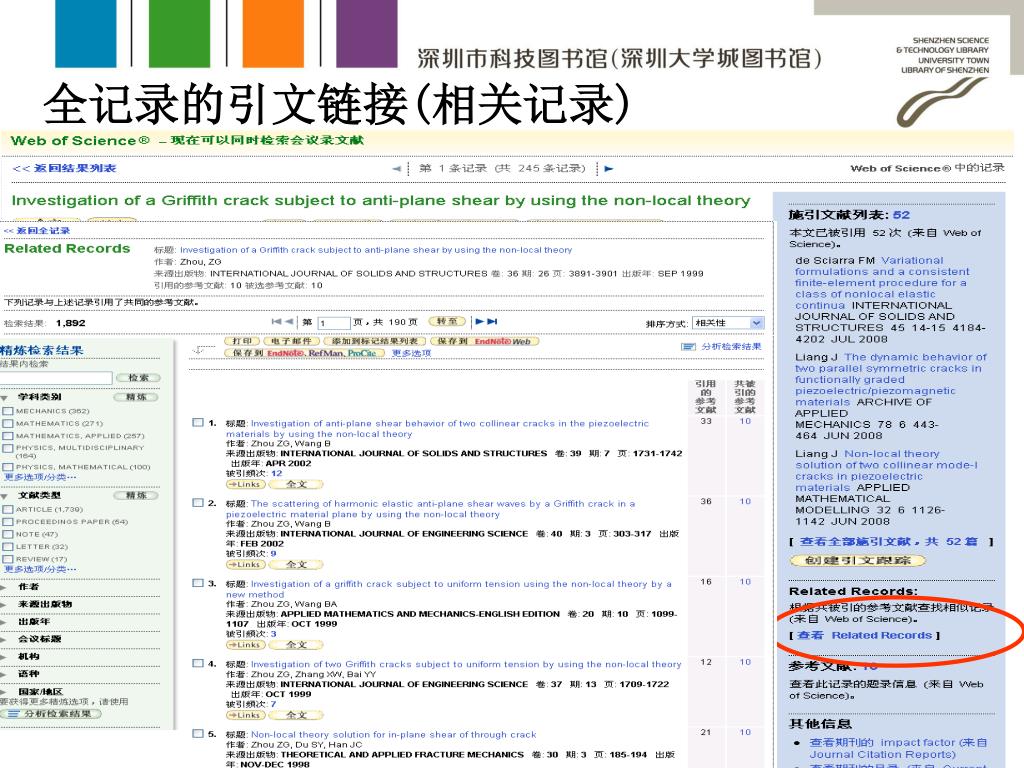This screenshot has height=768, width=1024.
Task: Click 保存到 EndNote Web button
Action: coord(485,341)
